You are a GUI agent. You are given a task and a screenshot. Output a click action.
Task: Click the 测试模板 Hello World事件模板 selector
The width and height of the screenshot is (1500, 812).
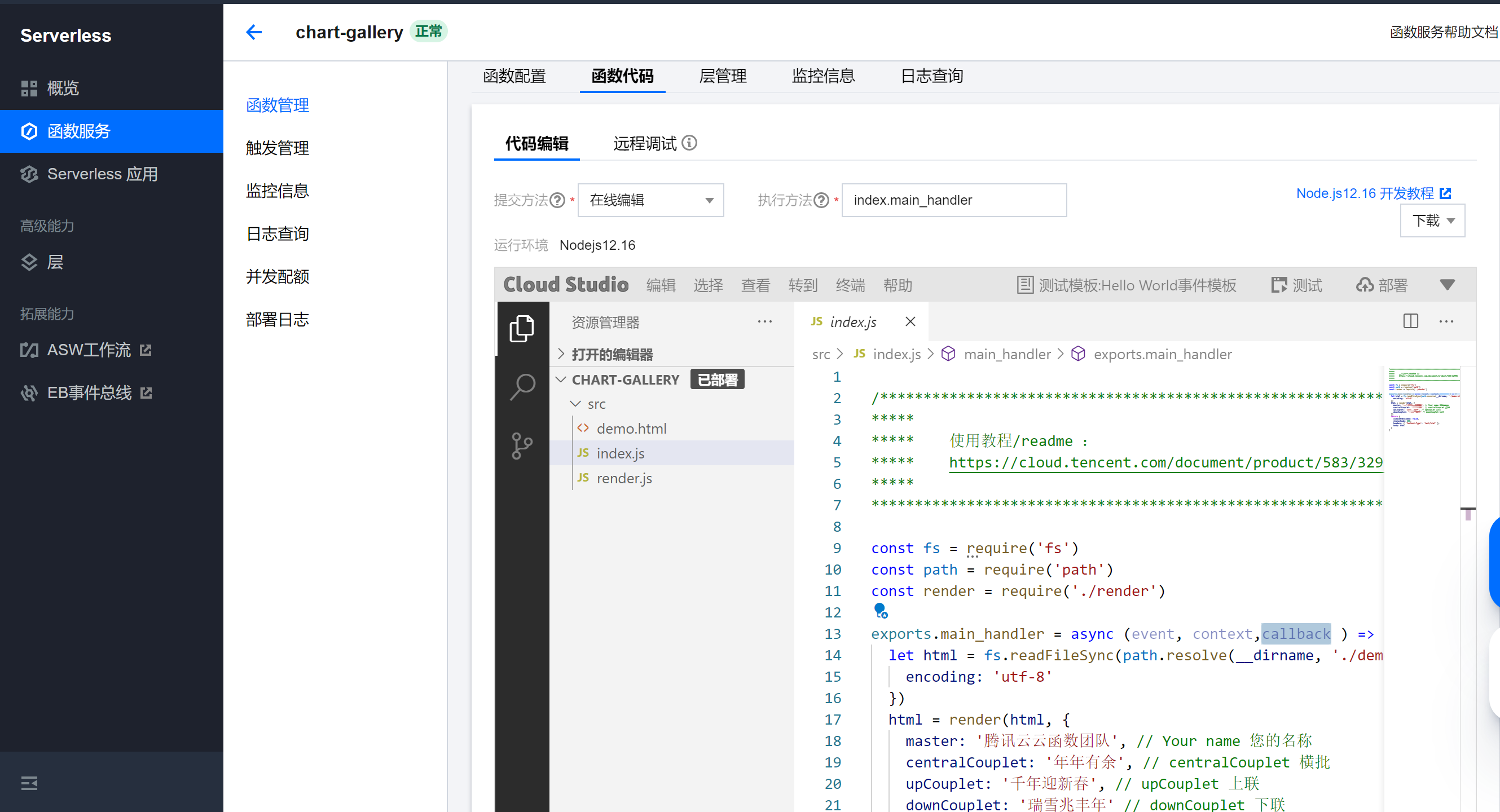(x=1126, y=285)
